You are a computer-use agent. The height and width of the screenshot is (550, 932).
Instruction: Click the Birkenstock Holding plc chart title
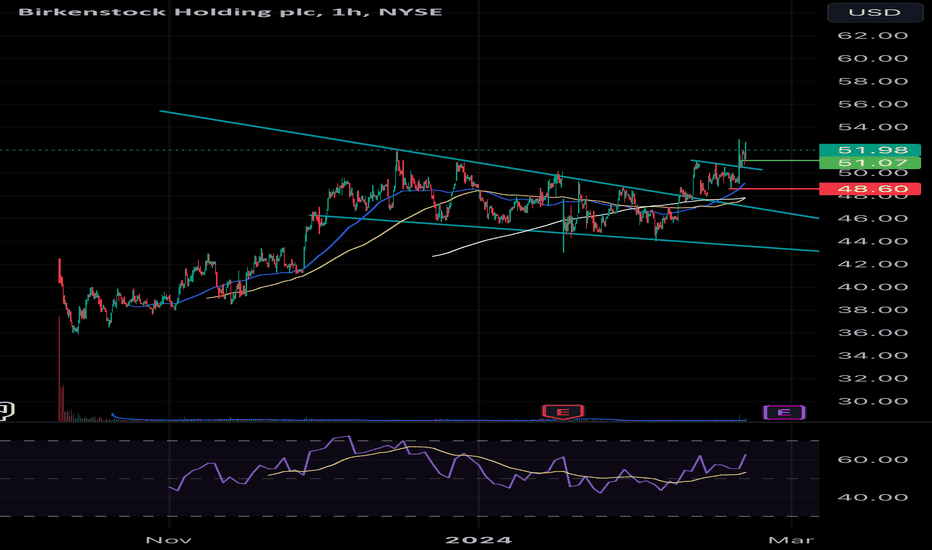pyautogui.click(x=231, y=11)
